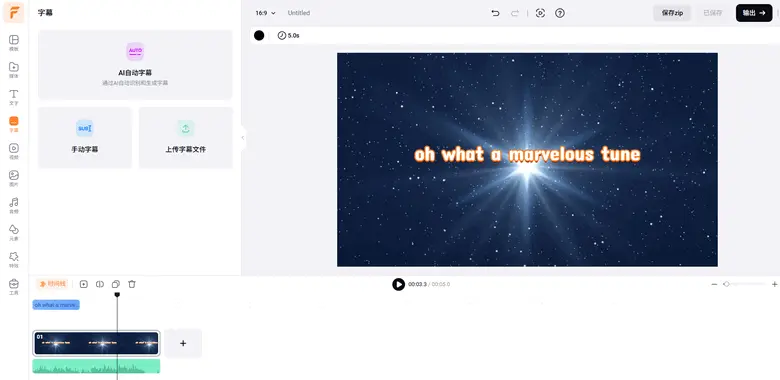Click the add scene icon in timeline toolbar
Viewport: 780px width, 380px height.
coord(84,284)
